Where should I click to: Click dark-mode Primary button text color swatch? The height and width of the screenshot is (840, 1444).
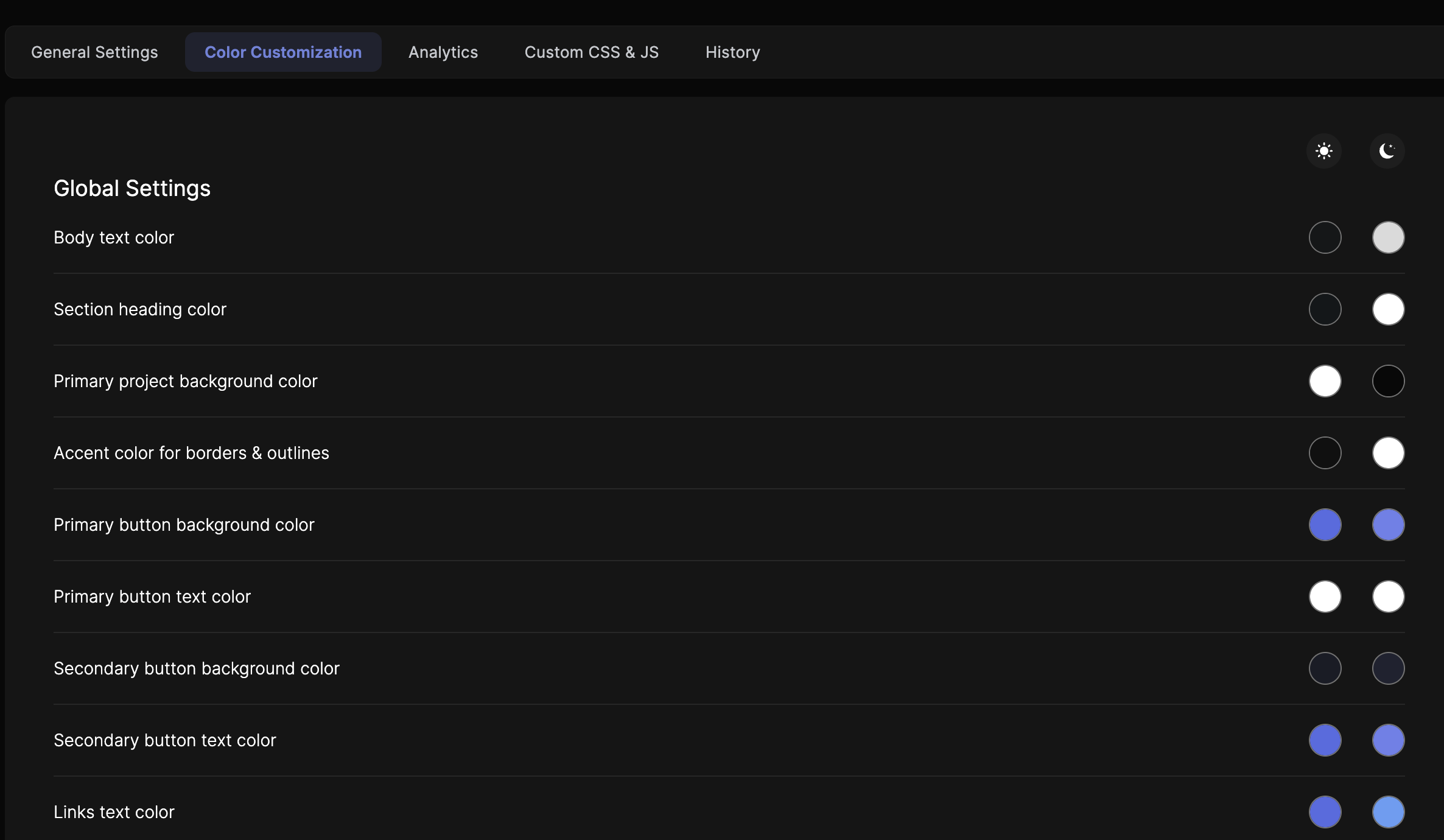click(1389, 597)
